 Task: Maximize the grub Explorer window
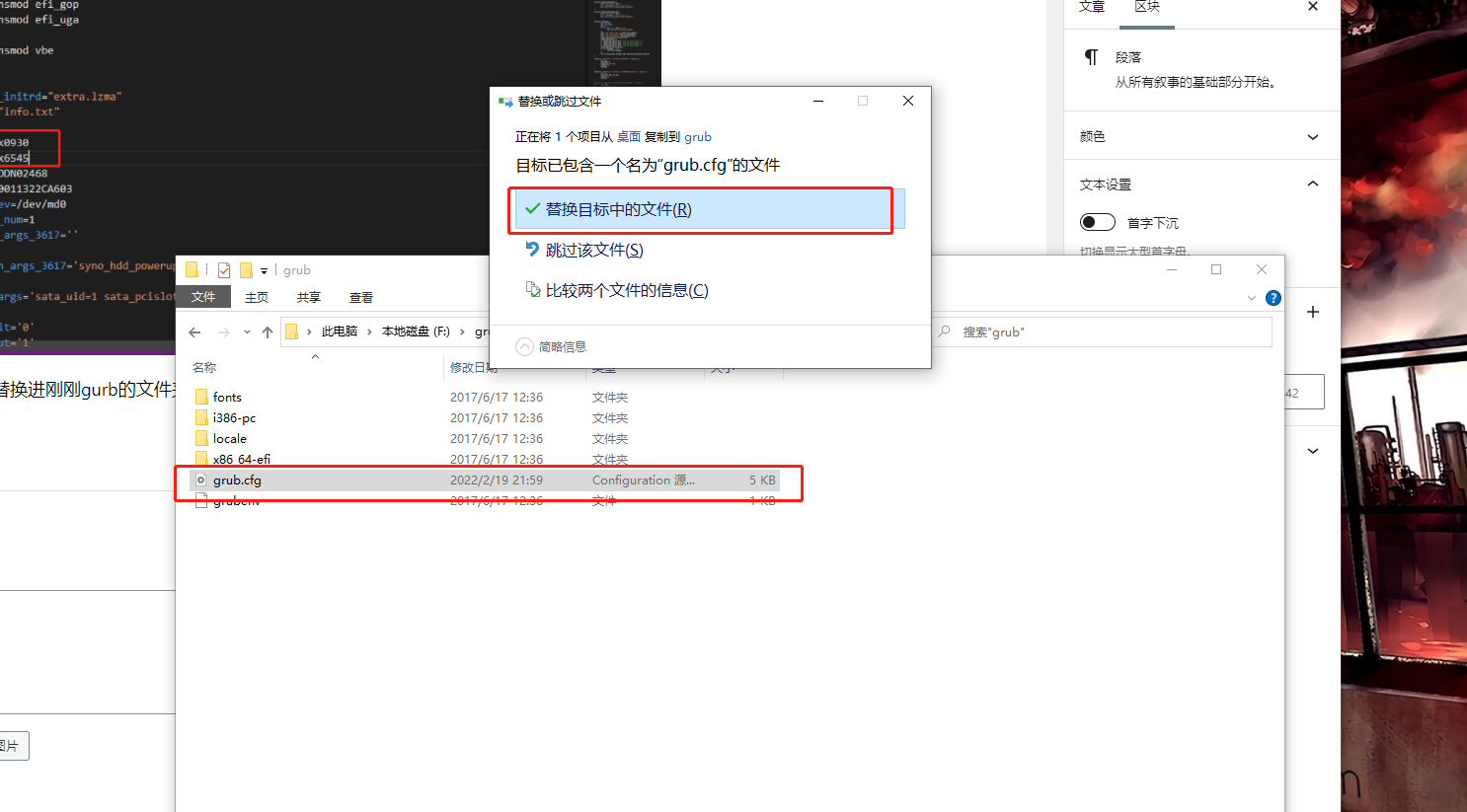pos(1216,269)
